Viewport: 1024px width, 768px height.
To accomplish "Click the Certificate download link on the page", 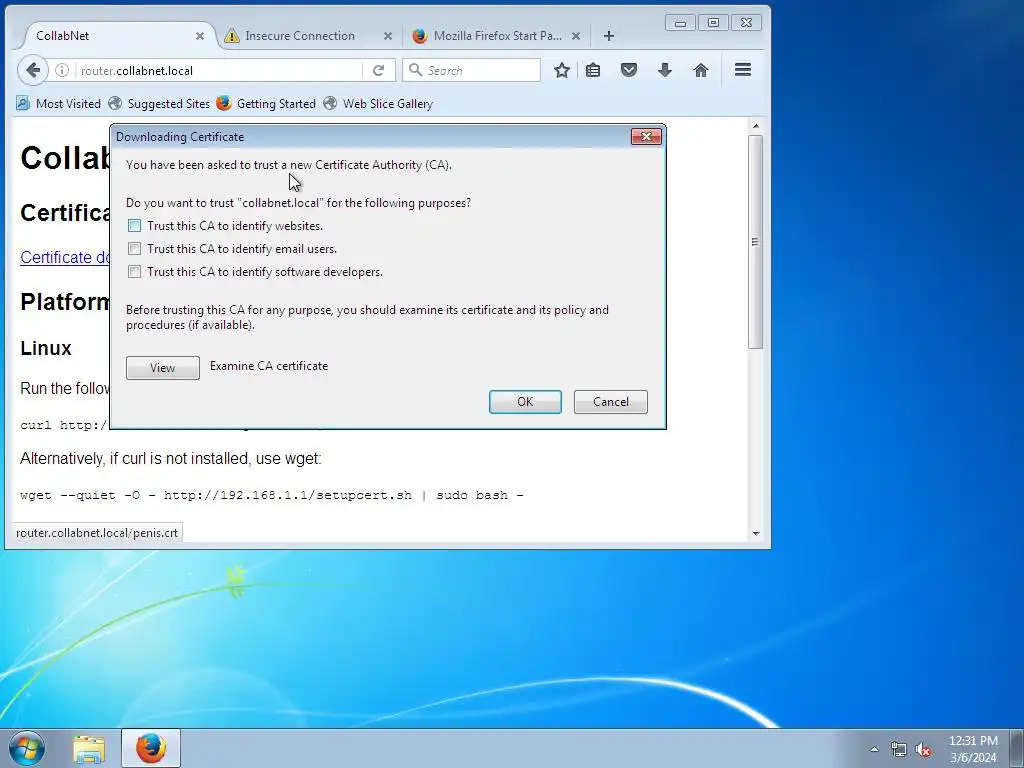I will 65,257.
